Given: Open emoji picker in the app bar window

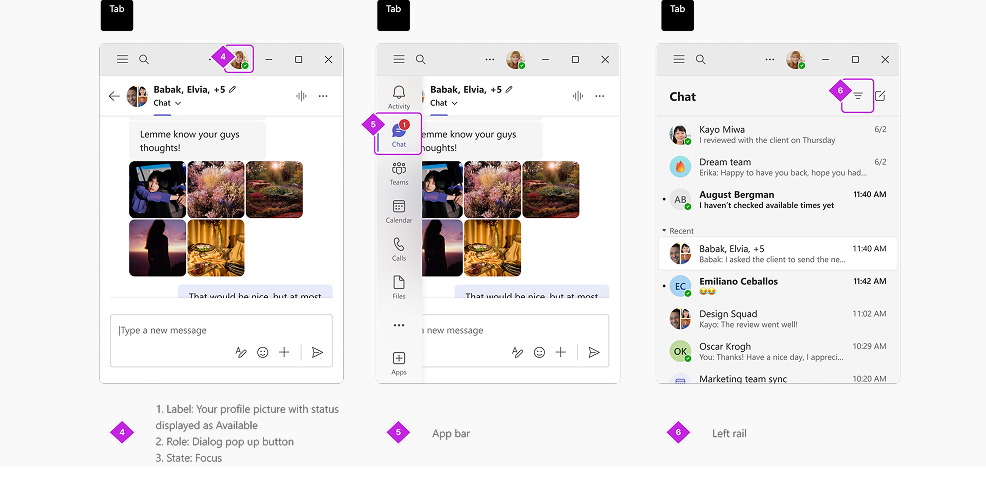Looking at the screenshot, I should (x=540, y=352).
